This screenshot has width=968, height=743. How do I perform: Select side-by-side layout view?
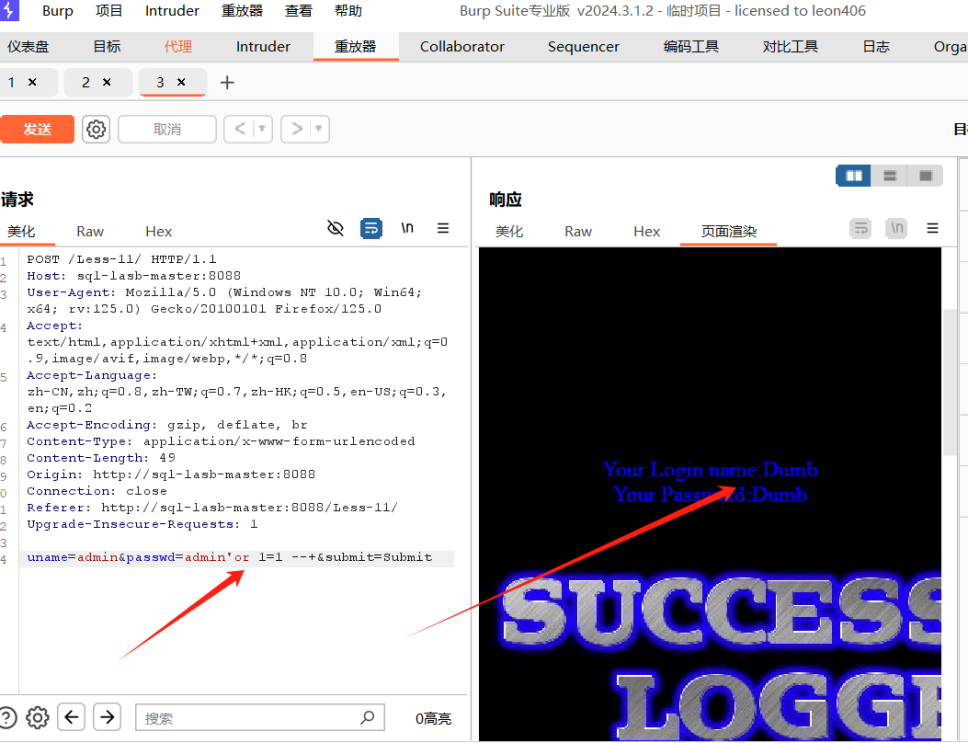point(853,176)
